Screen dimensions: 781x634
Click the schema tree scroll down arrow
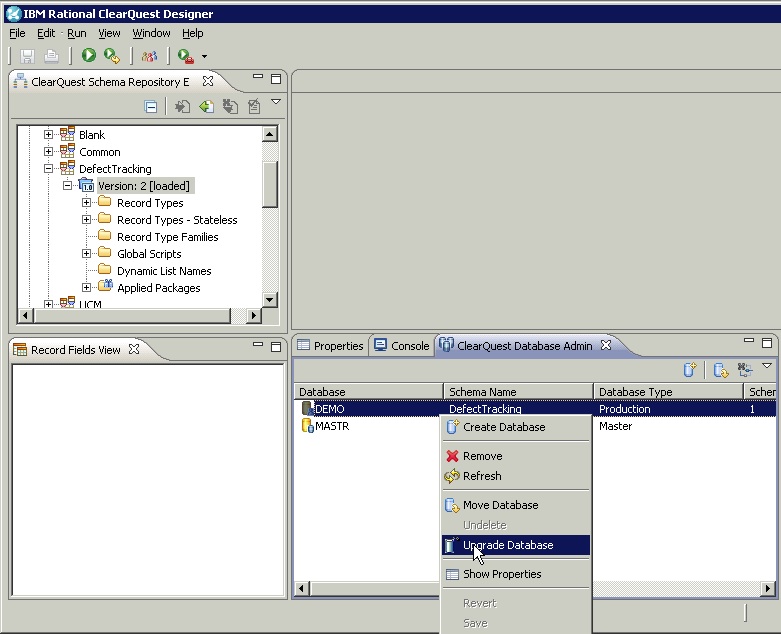pyautogui.click(x=269, y=300)
